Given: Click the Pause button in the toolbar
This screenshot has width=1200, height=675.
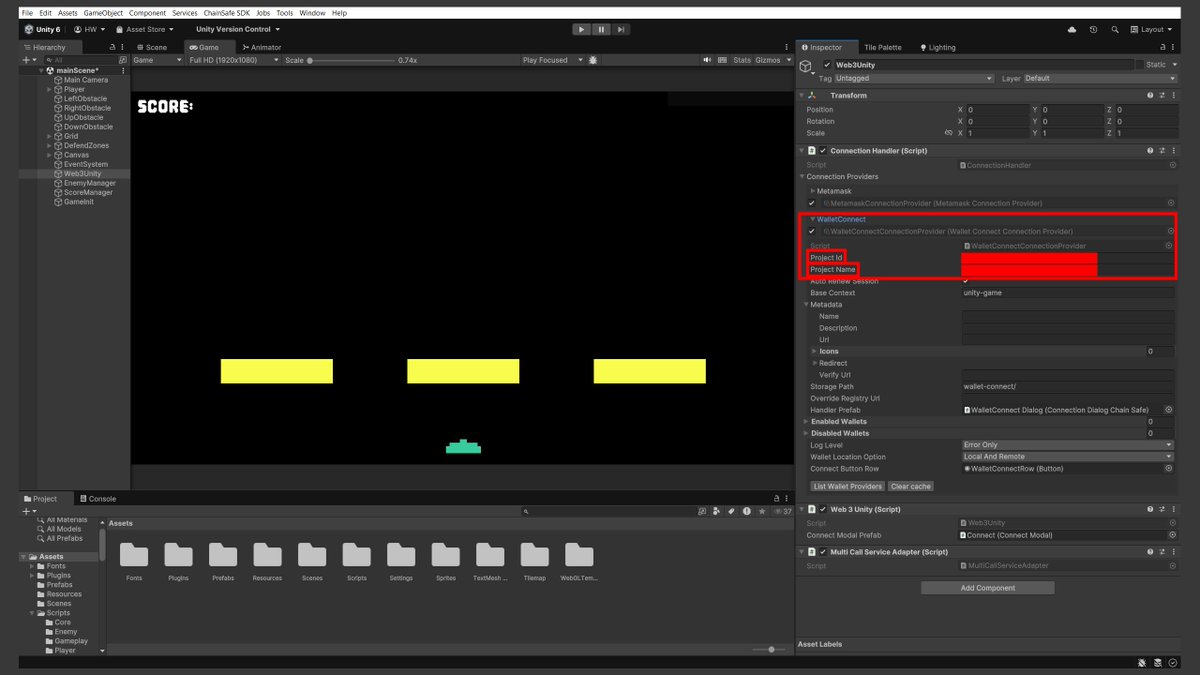Looking at the screenshot, I should [601, 30].
